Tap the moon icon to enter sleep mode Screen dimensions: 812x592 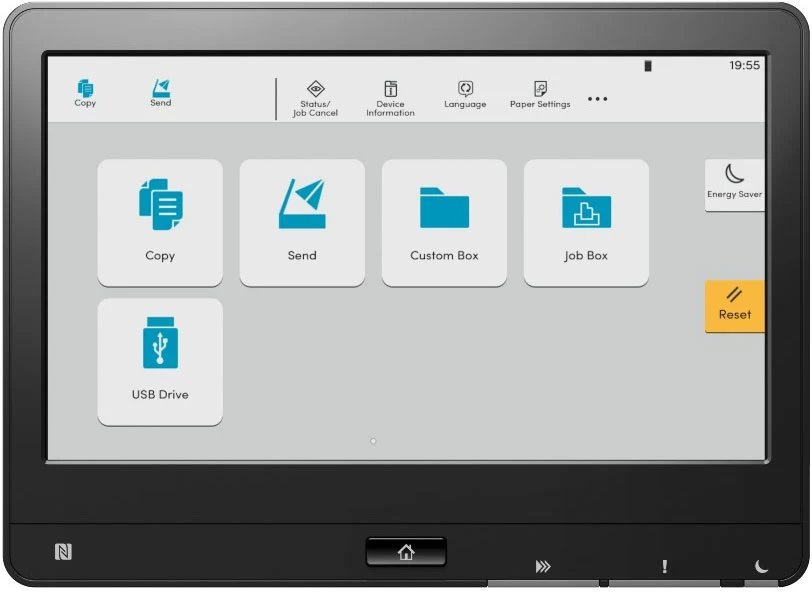tap(760, 566)
